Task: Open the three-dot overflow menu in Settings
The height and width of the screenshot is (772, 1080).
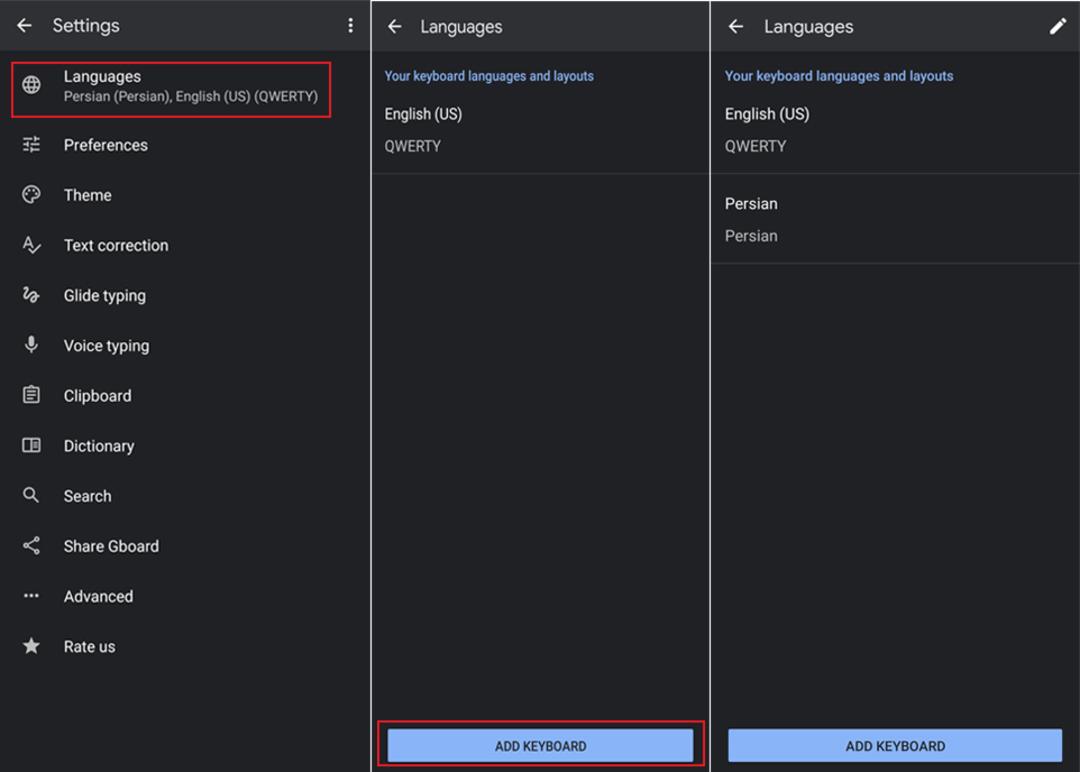Action: (351, 25)
